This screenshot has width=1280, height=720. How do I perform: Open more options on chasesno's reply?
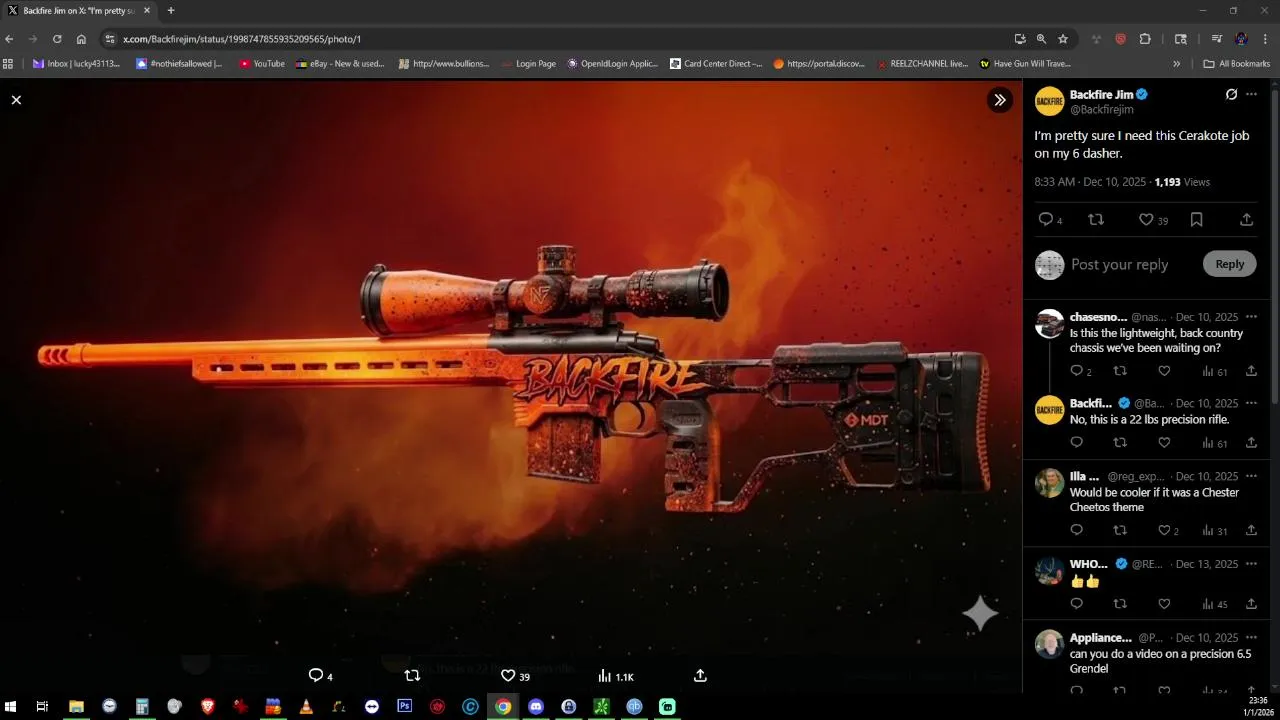click(1251, 317)
